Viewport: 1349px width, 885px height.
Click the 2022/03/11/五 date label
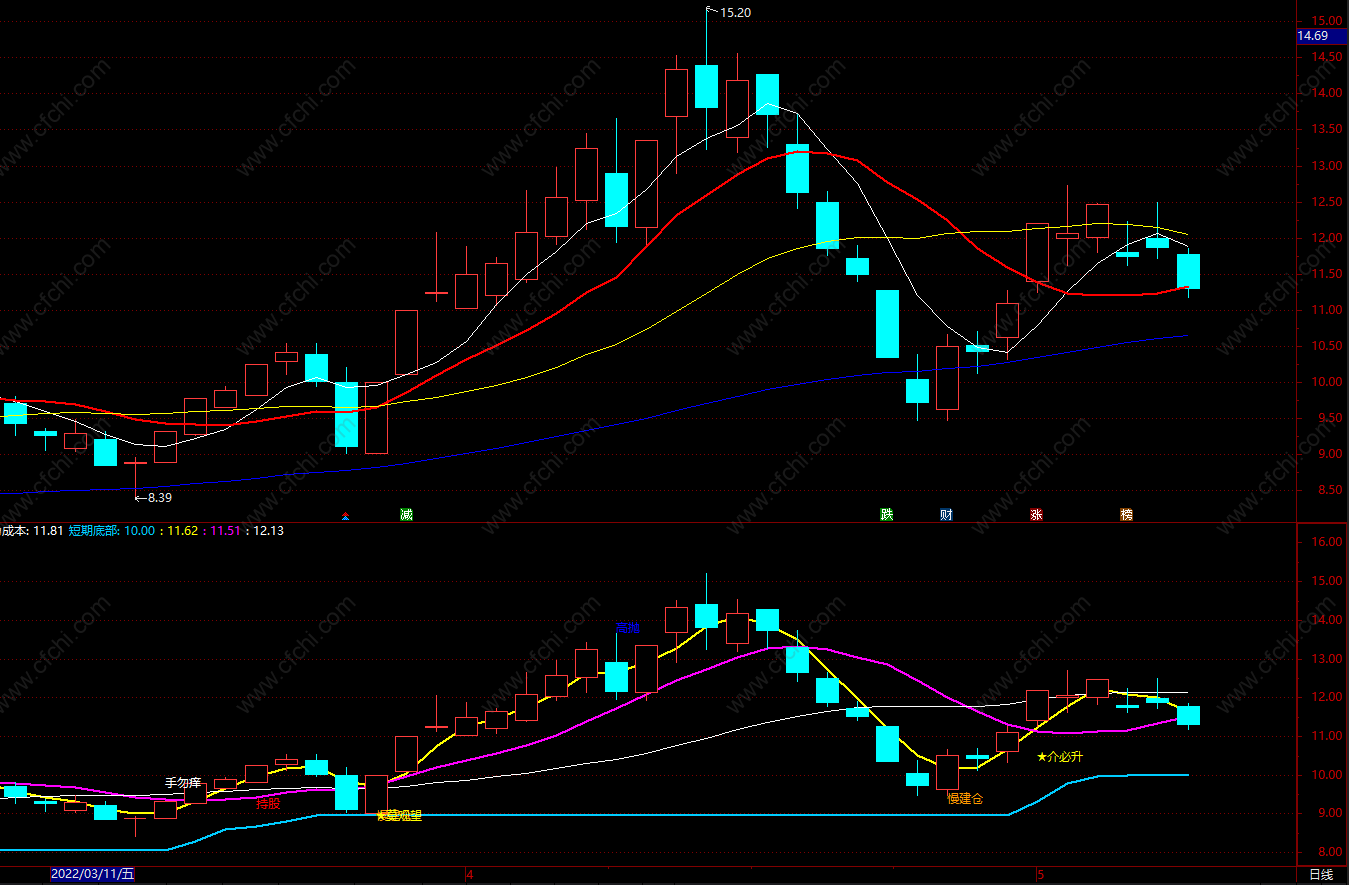coord(92,874)
